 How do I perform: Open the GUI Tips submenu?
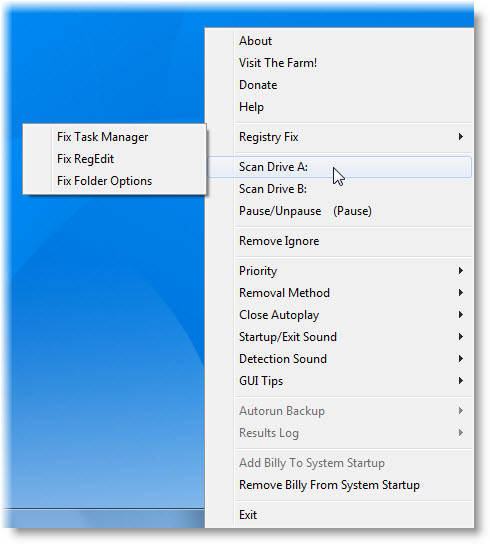pyautogui.click(x=339, y=381)
